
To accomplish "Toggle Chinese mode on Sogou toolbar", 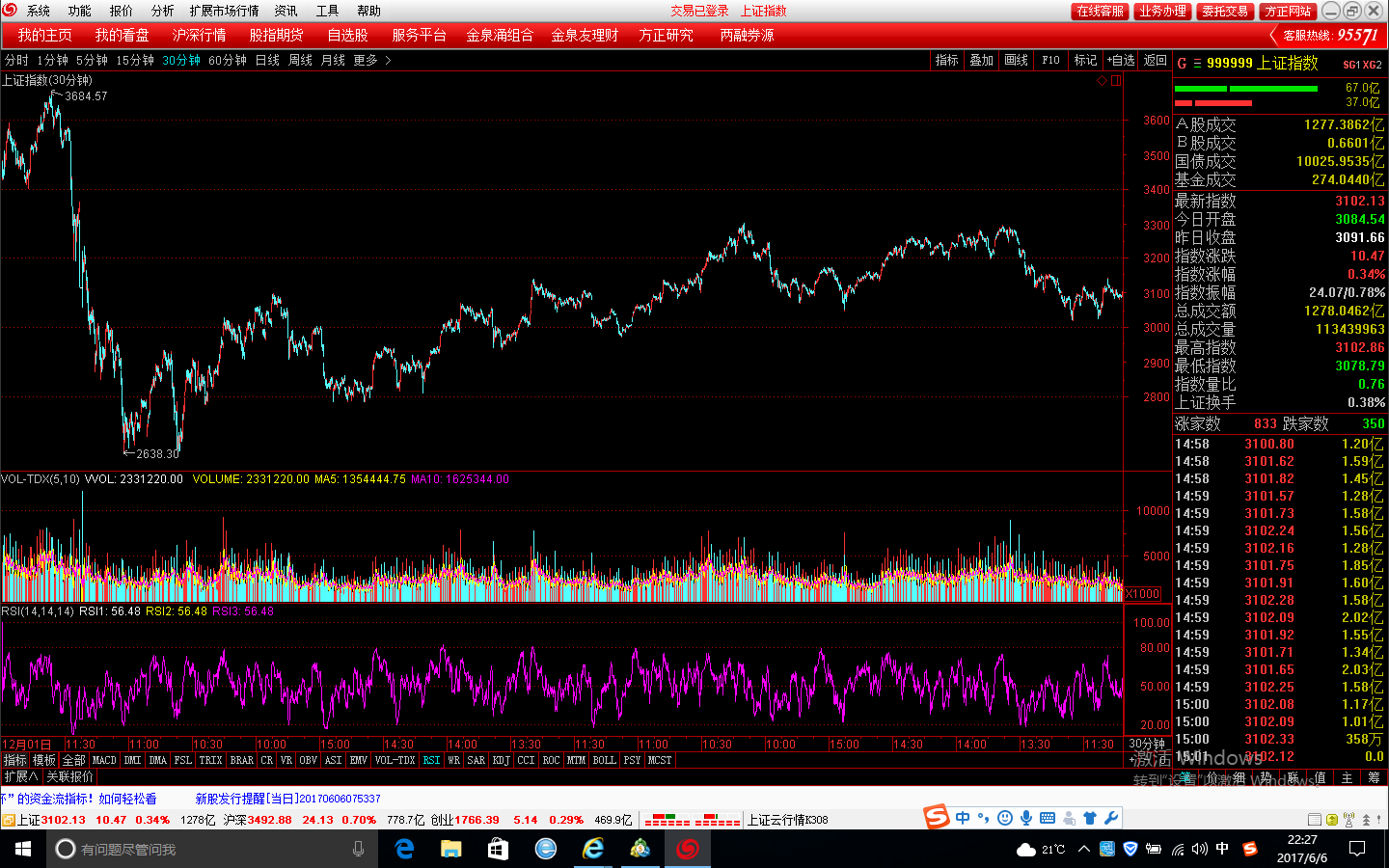I will point(963,818).
